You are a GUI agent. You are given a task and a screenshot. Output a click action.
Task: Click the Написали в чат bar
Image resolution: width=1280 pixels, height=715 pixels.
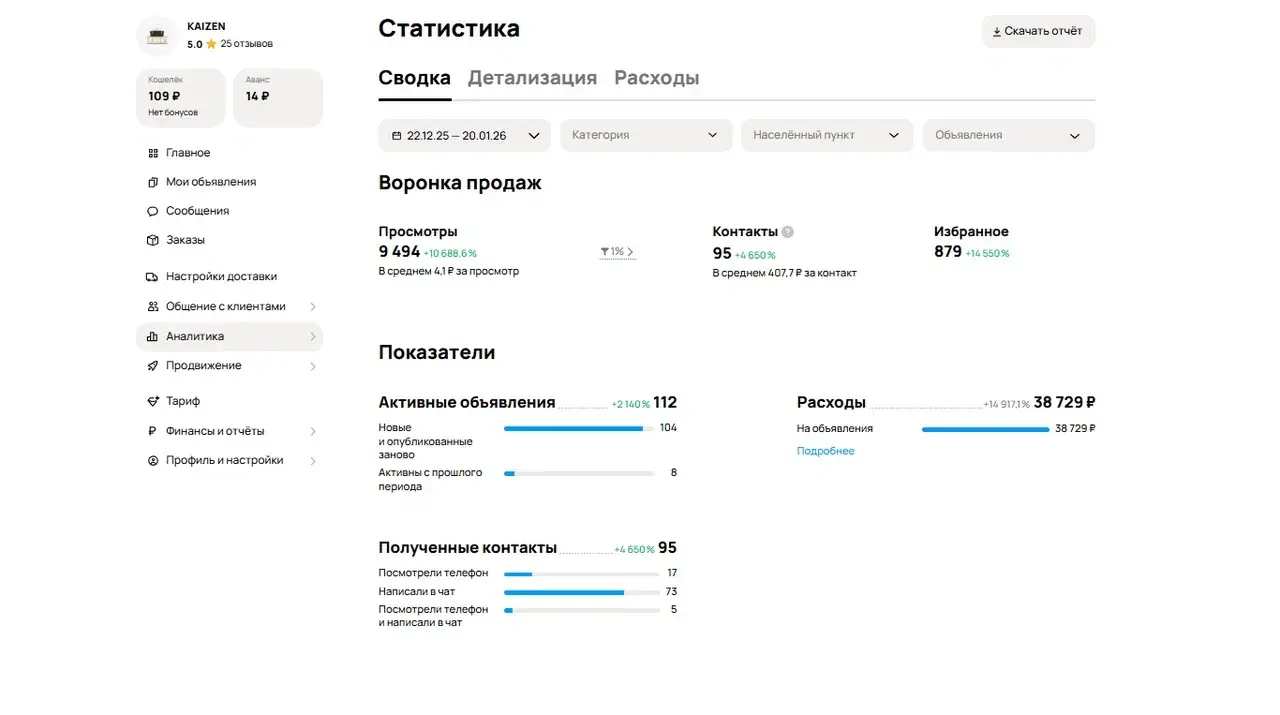pyautogui.click(x=582, y=592)
